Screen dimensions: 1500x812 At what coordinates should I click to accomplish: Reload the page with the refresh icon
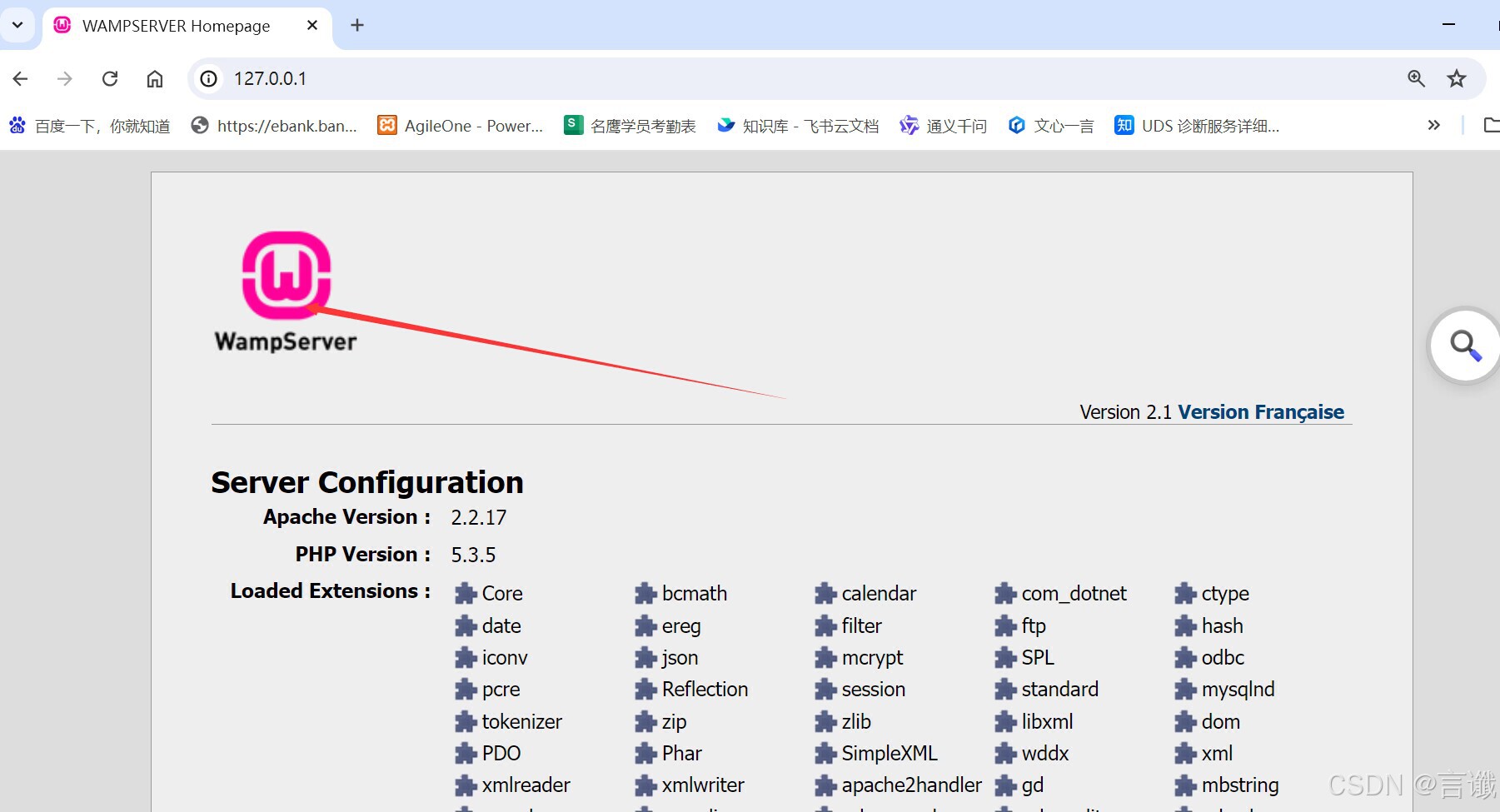[x=110, y=78]
